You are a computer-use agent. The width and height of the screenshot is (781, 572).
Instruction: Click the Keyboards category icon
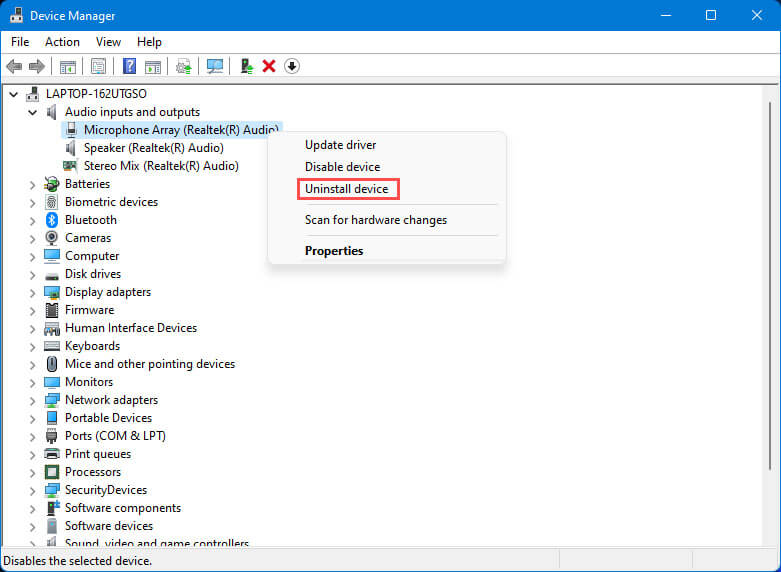click(52, 346)
